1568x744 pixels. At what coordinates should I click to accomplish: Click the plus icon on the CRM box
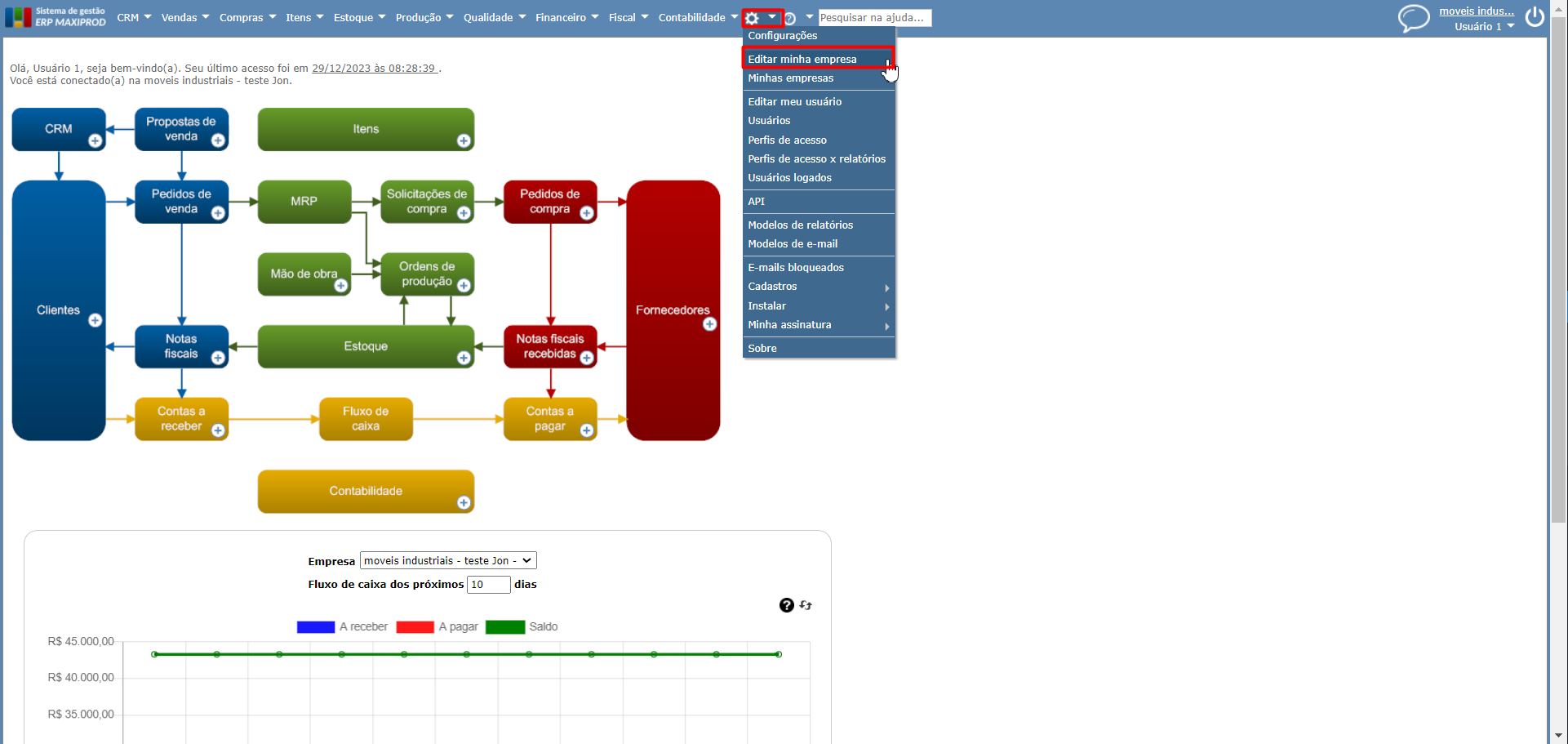coord(96,140)
